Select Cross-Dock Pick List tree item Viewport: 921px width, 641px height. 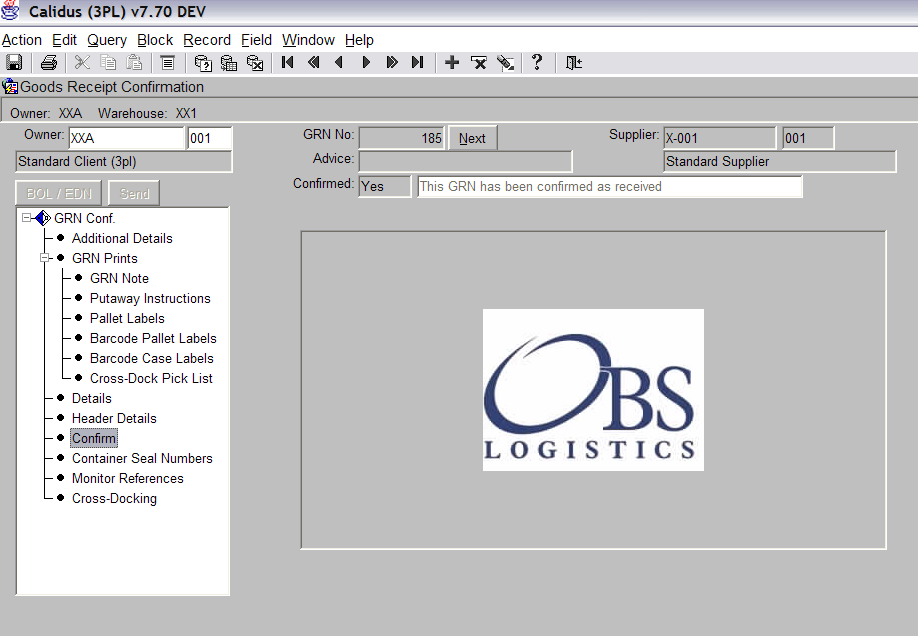click(151, 378)
